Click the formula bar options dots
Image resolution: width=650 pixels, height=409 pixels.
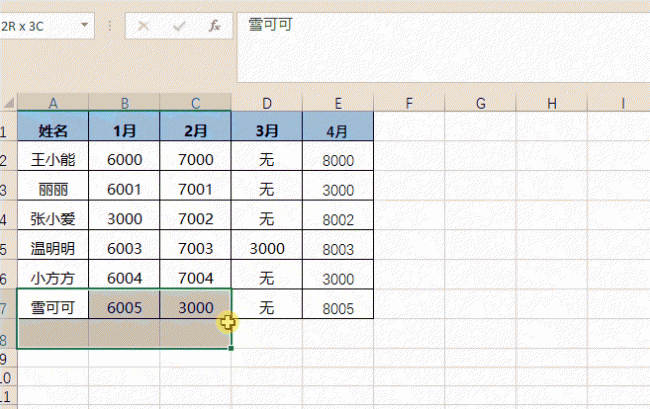coord(110,26)
